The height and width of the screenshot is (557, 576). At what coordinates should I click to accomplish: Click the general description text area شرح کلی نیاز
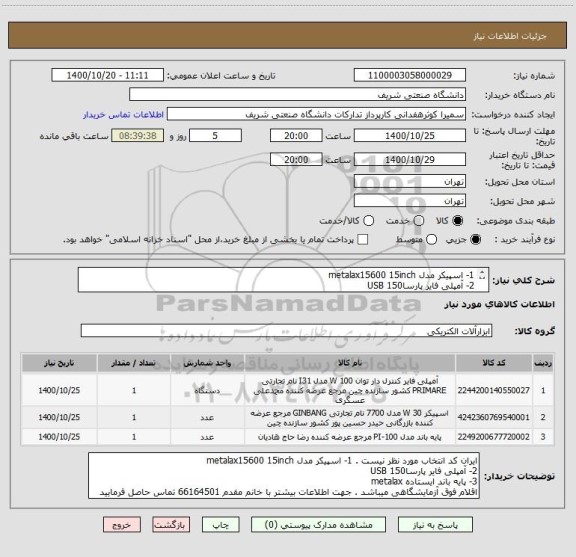coord(283,280)
